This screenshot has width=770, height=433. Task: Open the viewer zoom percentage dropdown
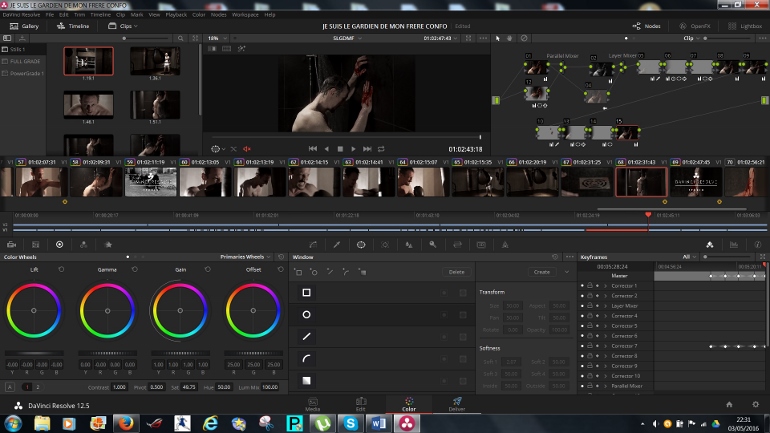point(218,38)
